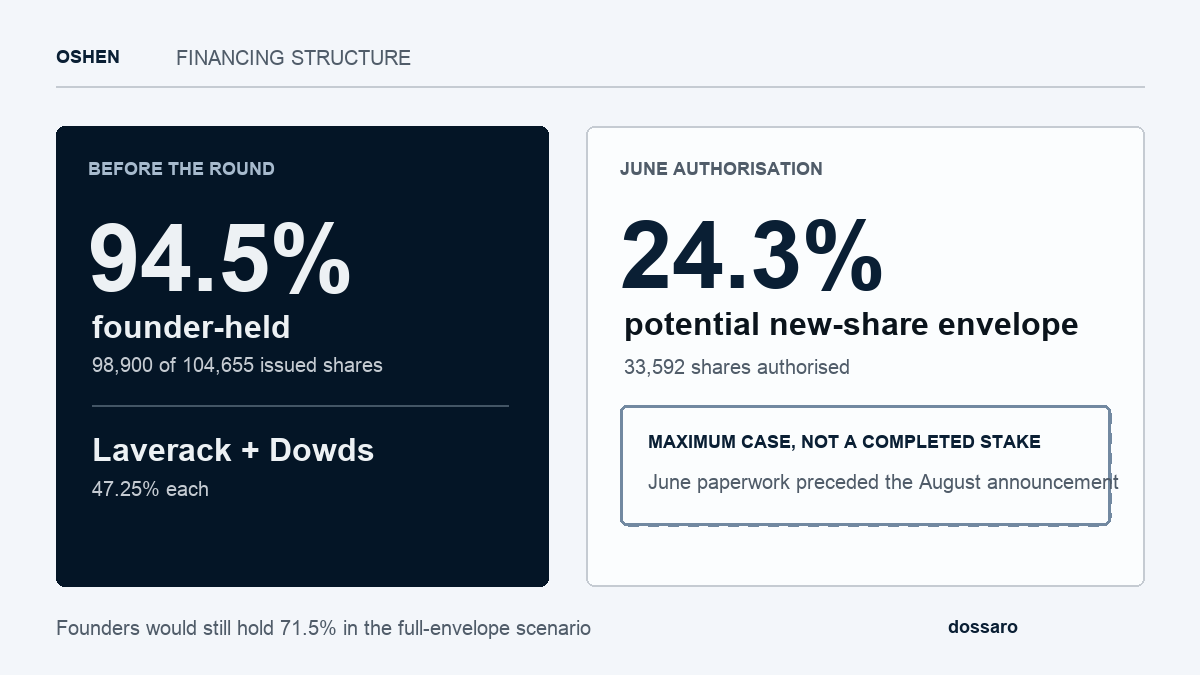Click the header horizontal rule

(x=600, y=87)
